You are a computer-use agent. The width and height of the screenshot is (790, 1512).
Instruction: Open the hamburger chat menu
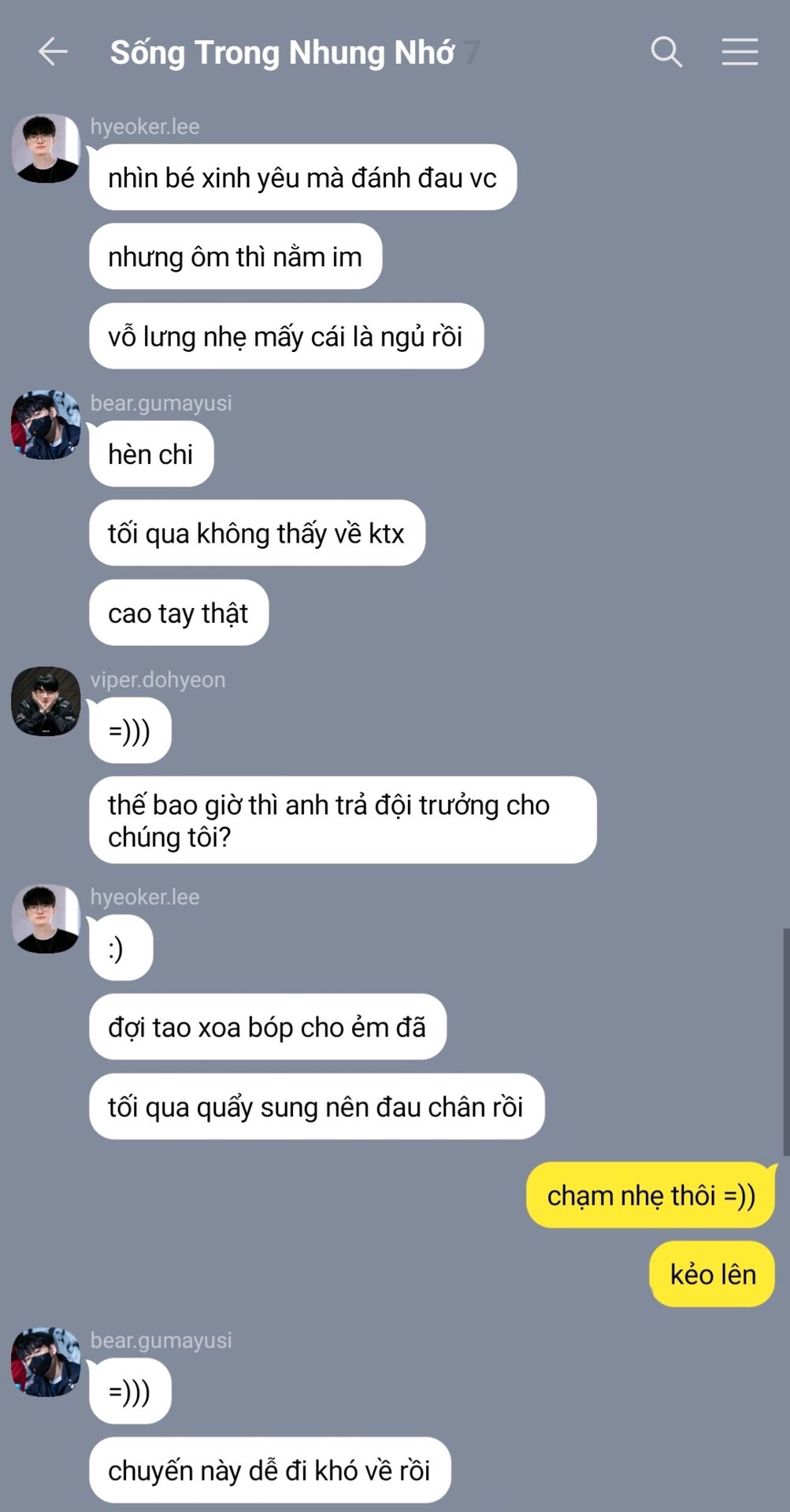[x=740, y=52]
